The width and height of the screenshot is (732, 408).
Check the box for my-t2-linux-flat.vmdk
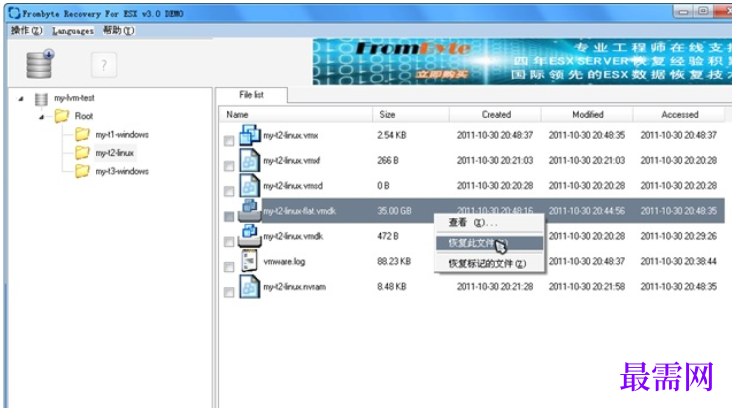point(229,216)
